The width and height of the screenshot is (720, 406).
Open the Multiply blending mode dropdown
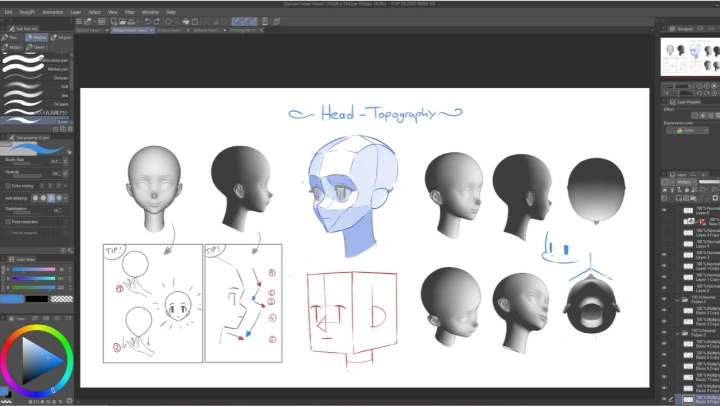[x=686, y=182]
